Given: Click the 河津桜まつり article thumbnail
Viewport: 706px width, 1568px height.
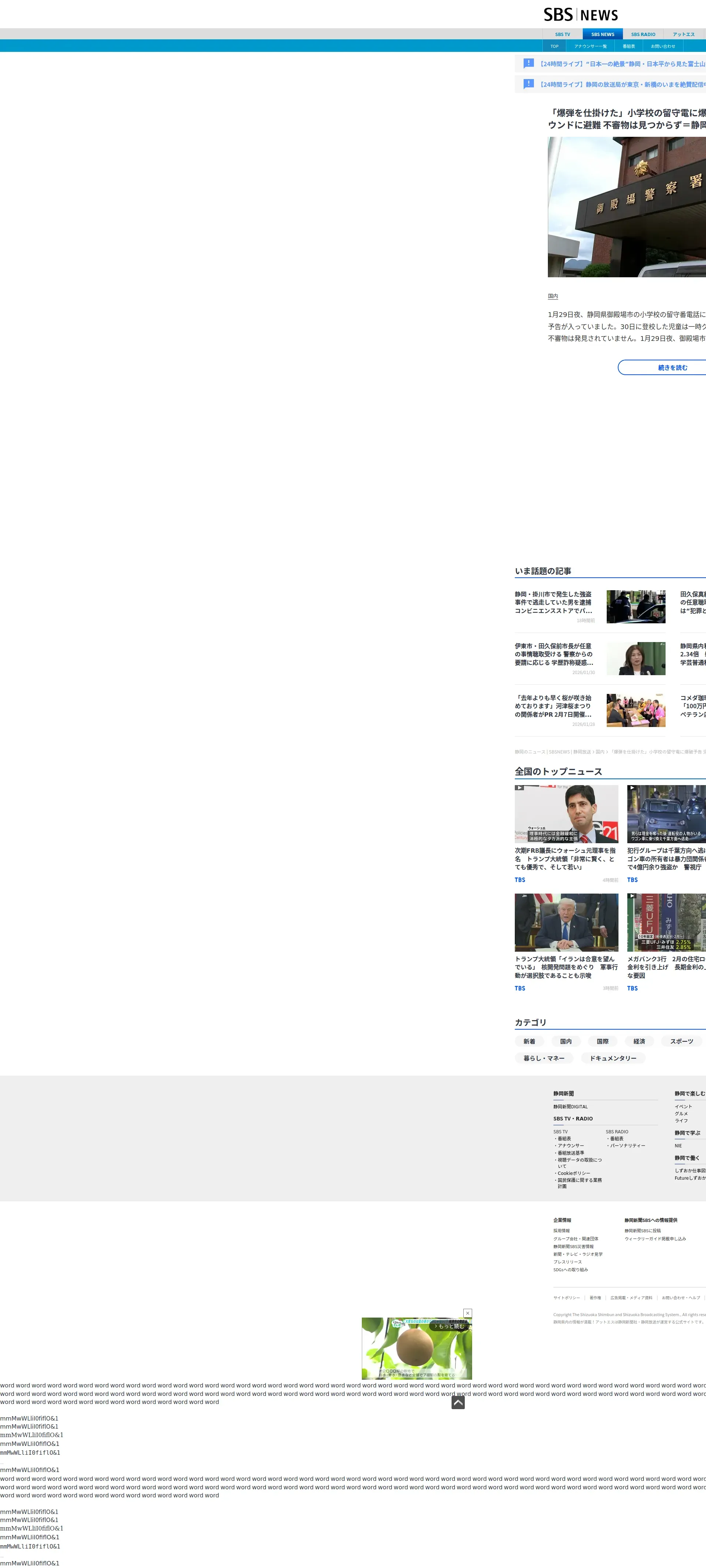Looking at the screenshot, I should (635, 710).
